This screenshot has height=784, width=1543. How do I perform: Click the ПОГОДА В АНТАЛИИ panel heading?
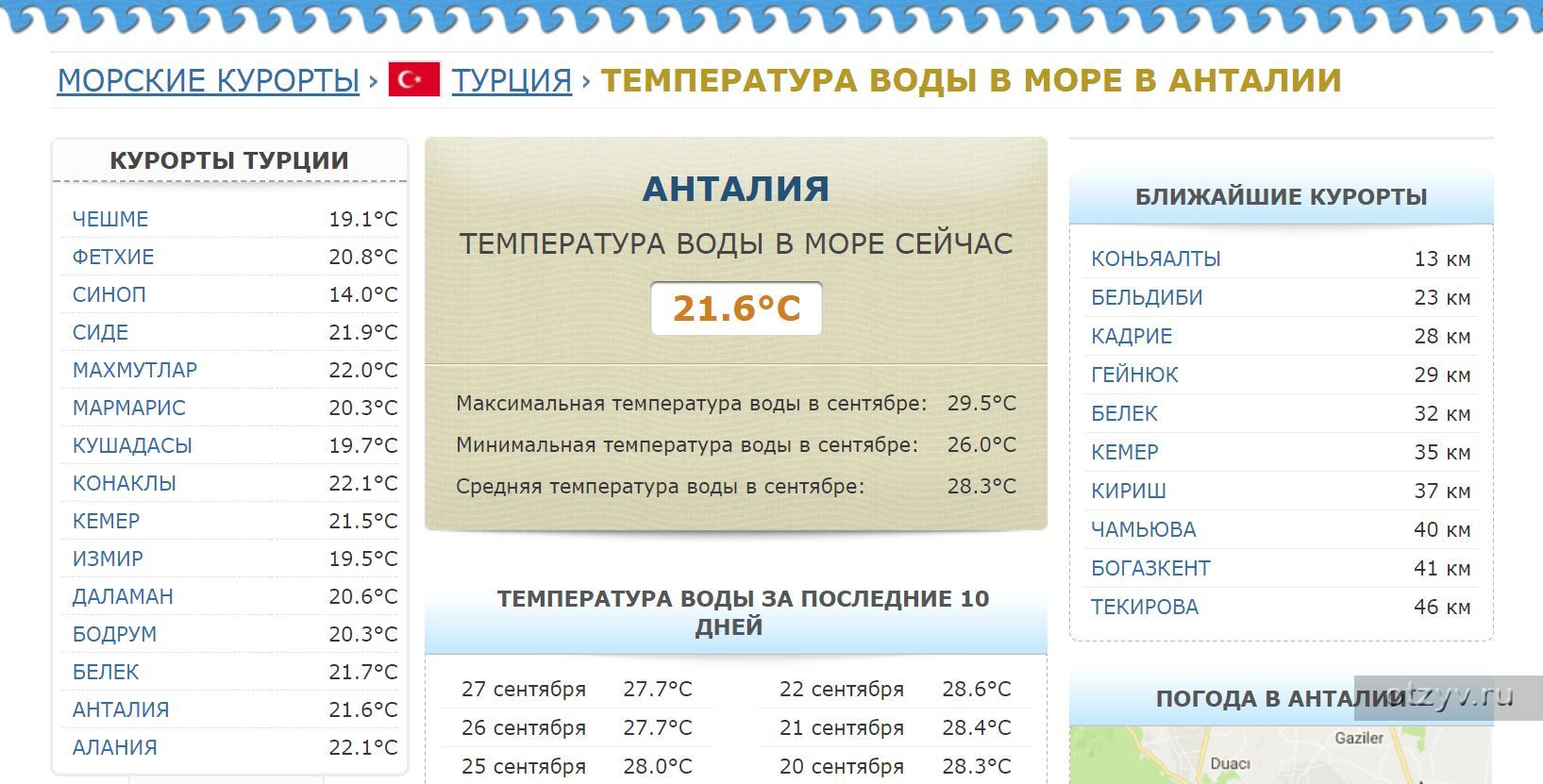point(1280,699)
